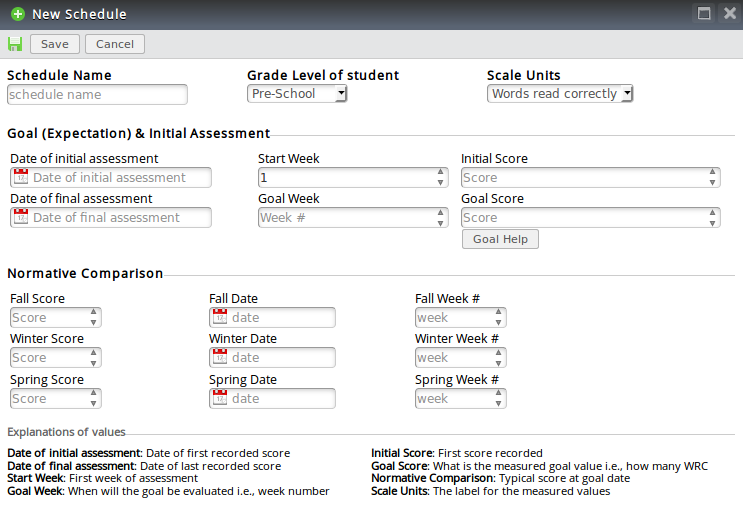Screen dimensions: 743x520
Task: Open the Fall Date calendar icon
Action: pyautogui.click(x=220, y=317)
